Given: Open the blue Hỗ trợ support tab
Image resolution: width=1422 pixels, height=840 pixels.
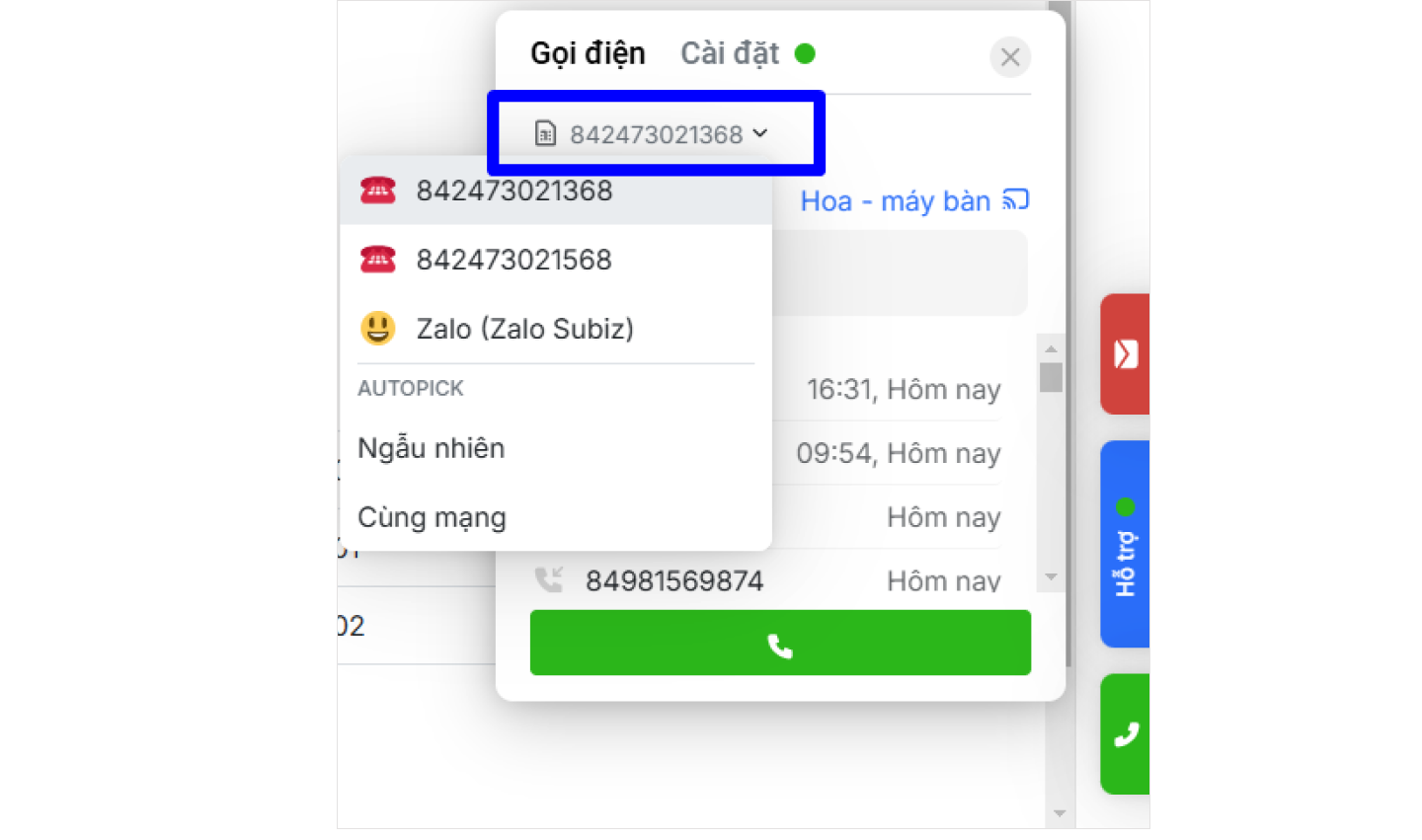Looking at the screenshot, I should (1125, 545).
